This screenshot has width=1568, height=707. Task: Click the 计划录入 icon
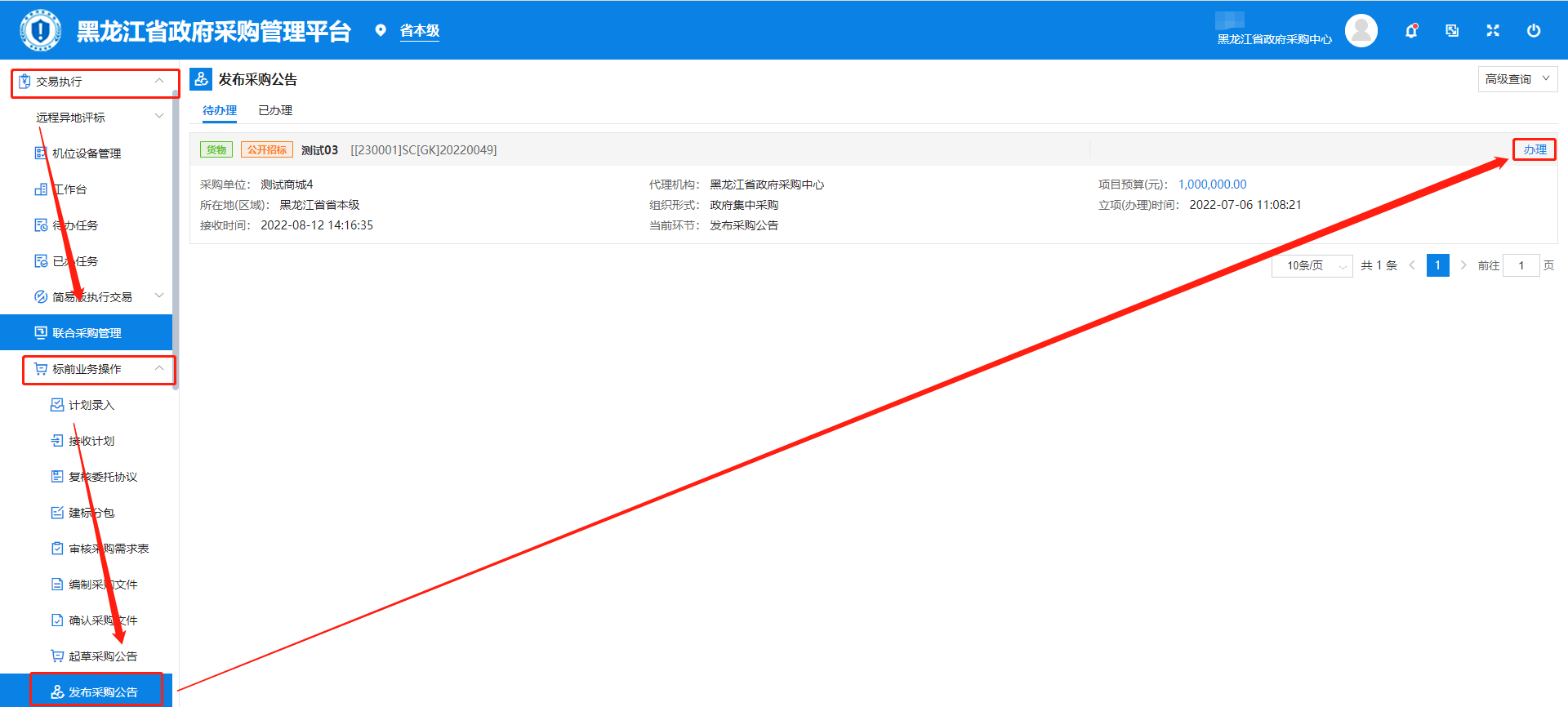[x=57, y=405]
